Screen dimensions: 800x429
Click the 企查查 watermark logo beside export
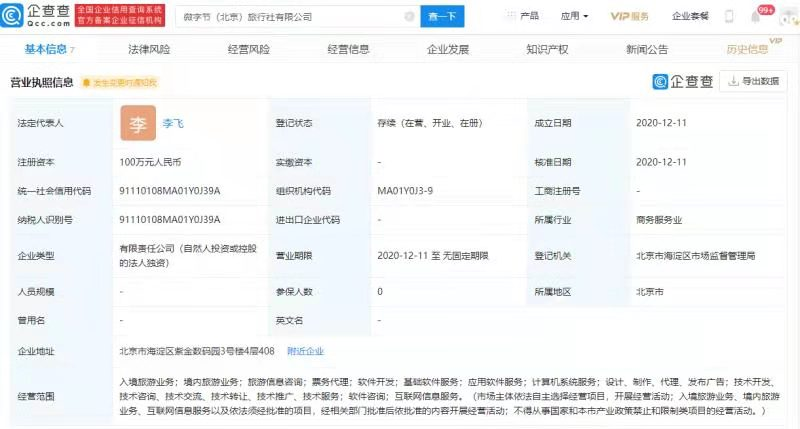click(x=683, y=81)
